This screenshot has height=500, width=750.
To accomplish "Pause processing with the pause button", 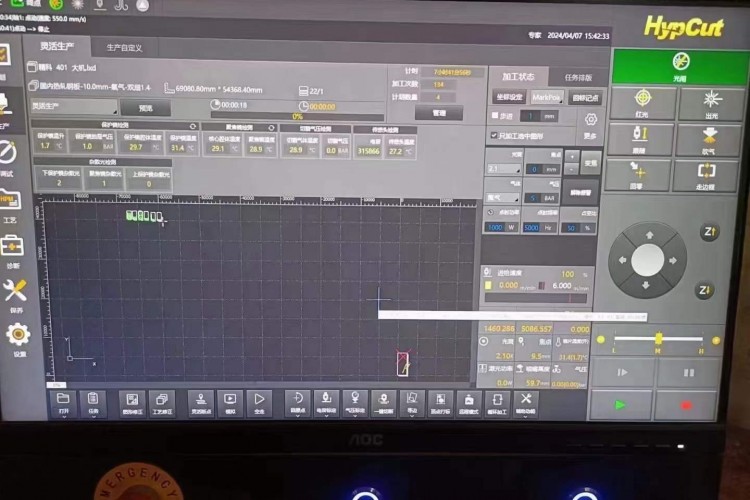I will click(x=688, y=373).
